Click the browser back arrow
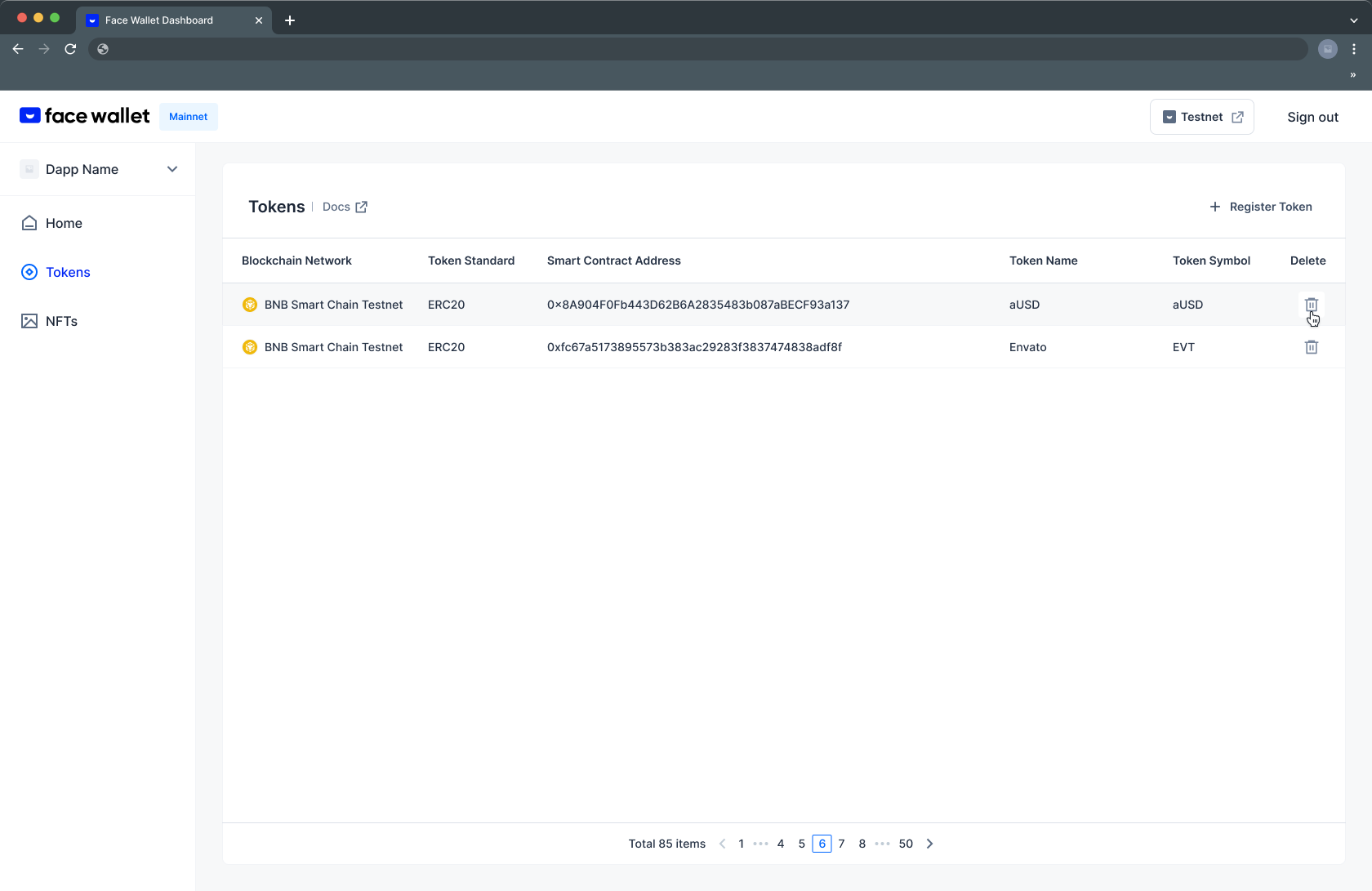The width and height of the screenshot is (1372, 891). pos(18,49)
